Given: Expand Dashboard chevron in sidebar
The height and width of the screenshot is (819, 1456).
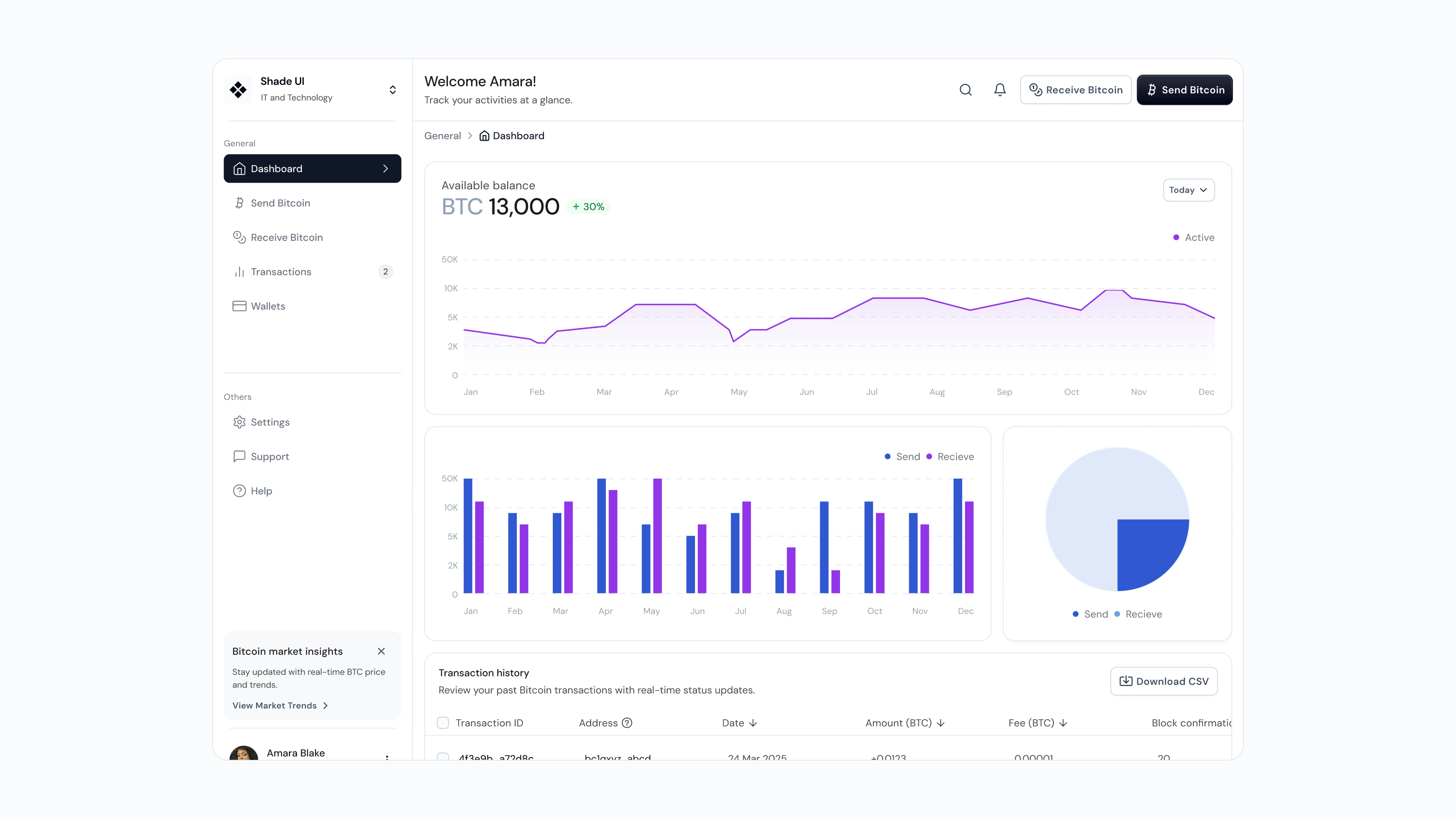Looking at the screenshot, I should pos(385,168).
